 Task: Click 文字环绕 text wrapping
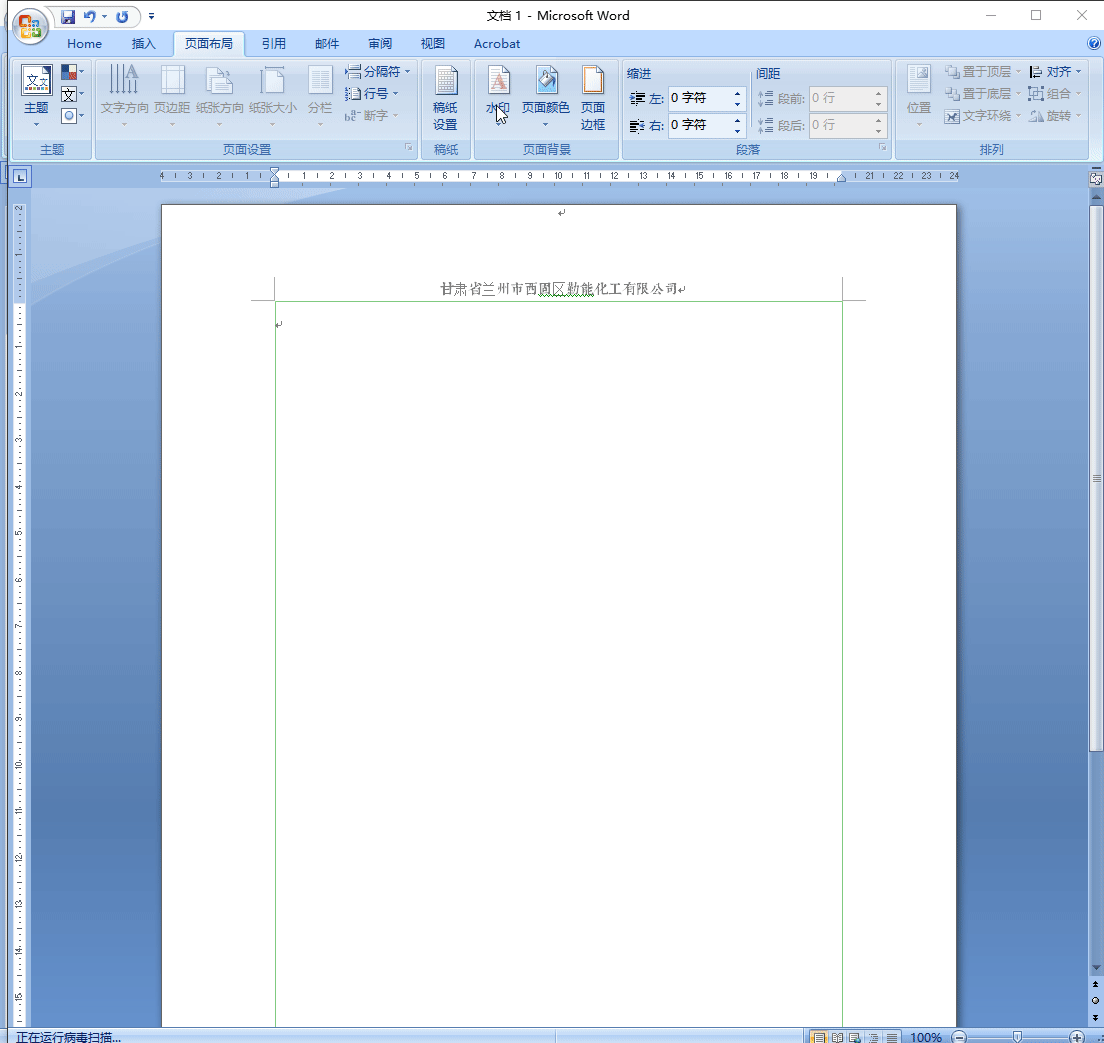click(982, 115)
